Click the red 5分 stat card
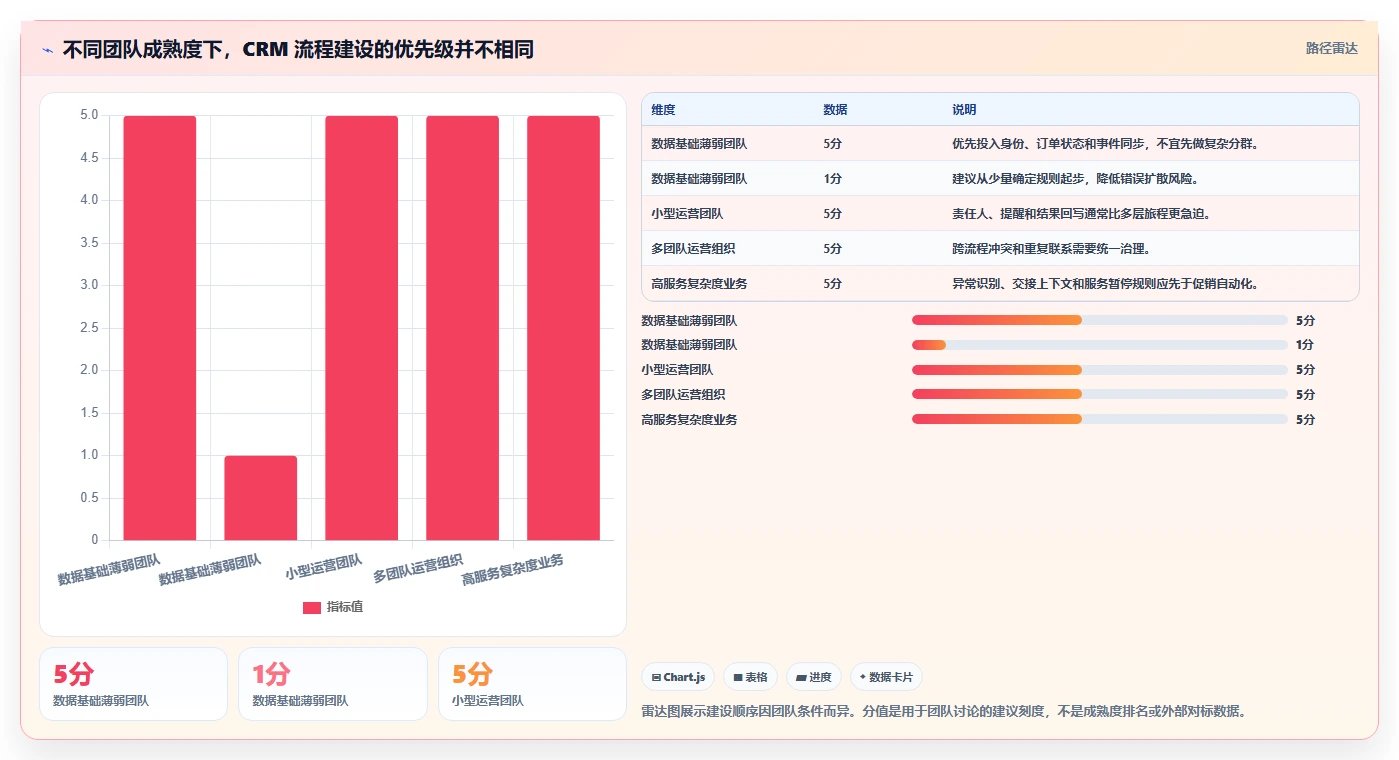Image resolution: width=1399 pixels, height=760 pixels. 133,684
